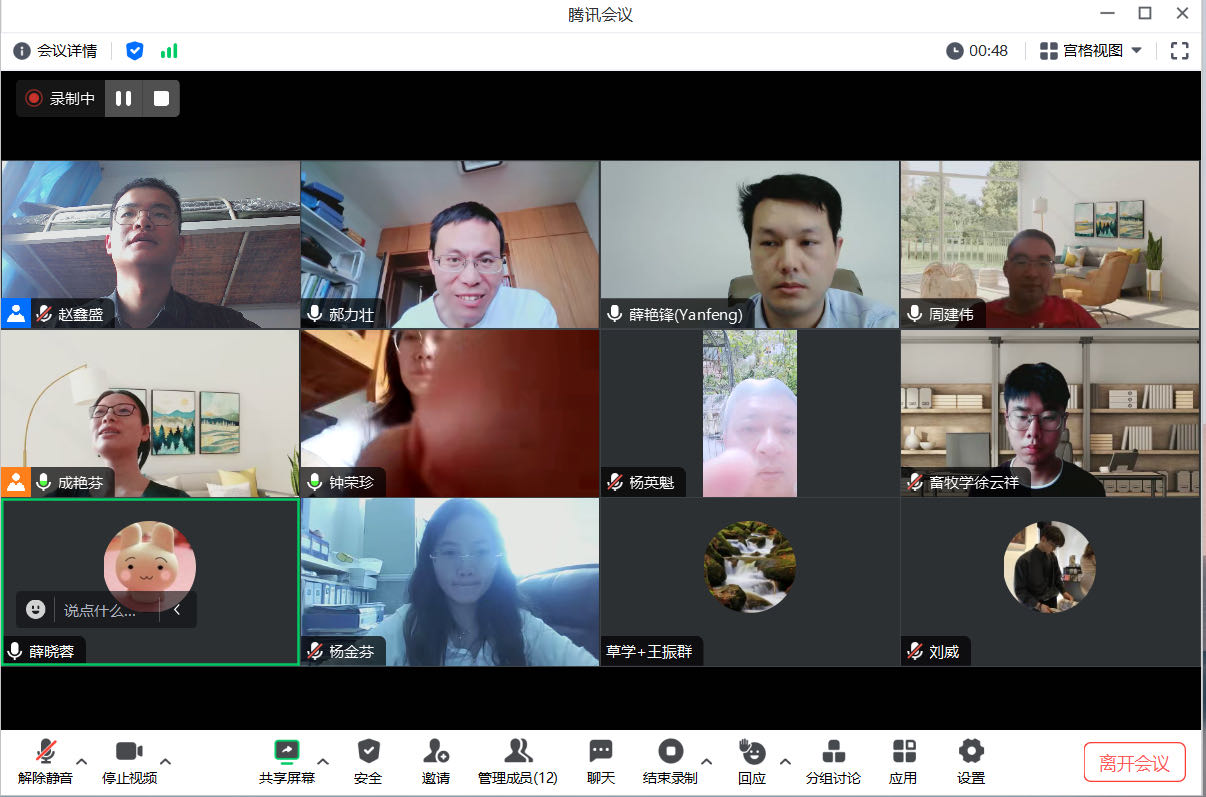Maximize the 腾讯会议 window
This screenshot has height=797, width=1206.
pos(1145,13)
